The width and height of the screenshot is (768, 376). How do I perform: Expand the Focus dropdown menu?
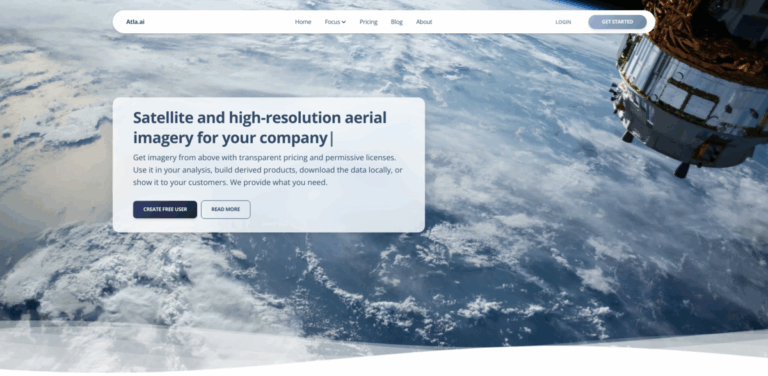[x=335, y=22]
